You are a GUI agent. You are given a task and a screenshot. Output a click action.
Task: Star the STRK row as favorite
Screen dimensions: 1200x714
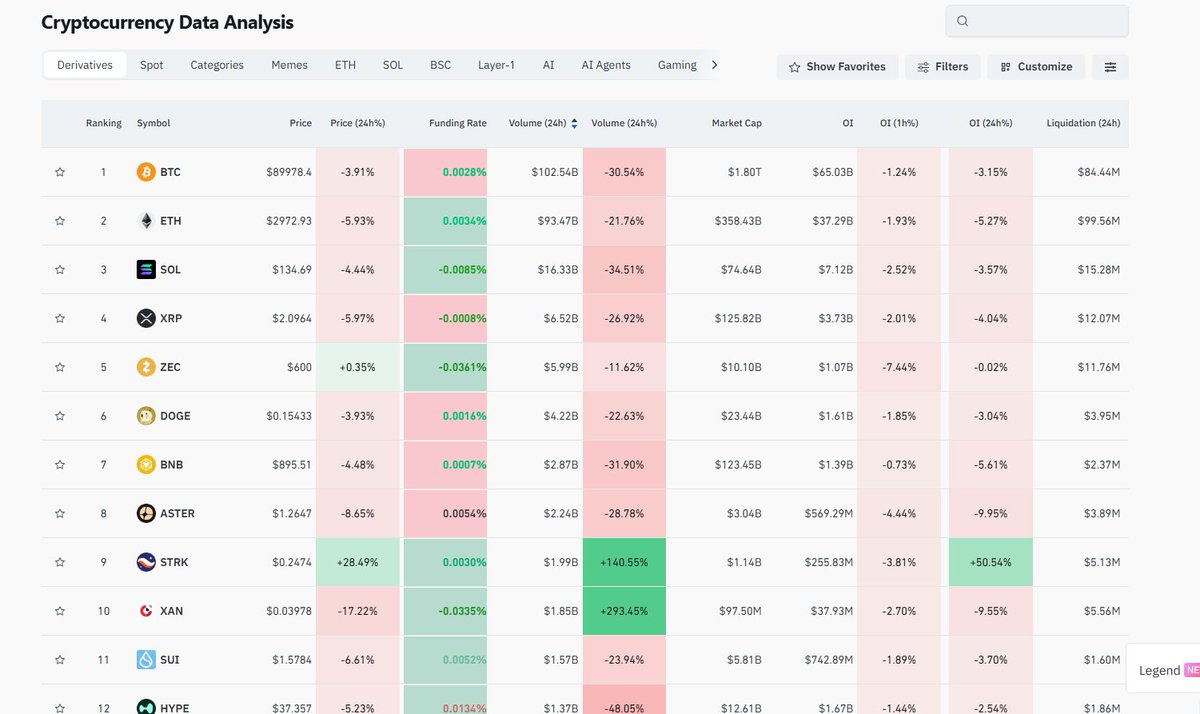point(59,562)
